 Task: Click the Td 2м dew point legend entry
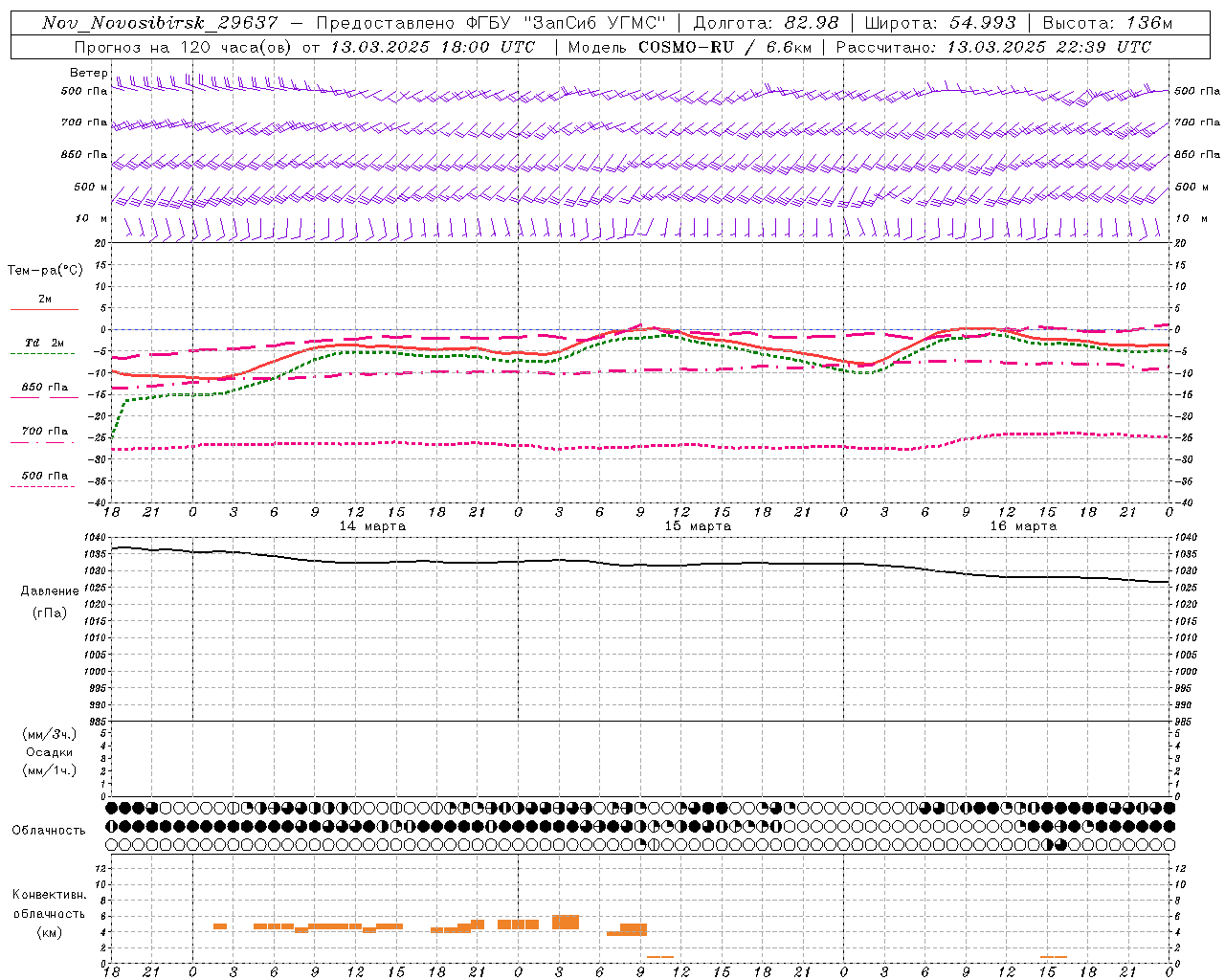45,344
